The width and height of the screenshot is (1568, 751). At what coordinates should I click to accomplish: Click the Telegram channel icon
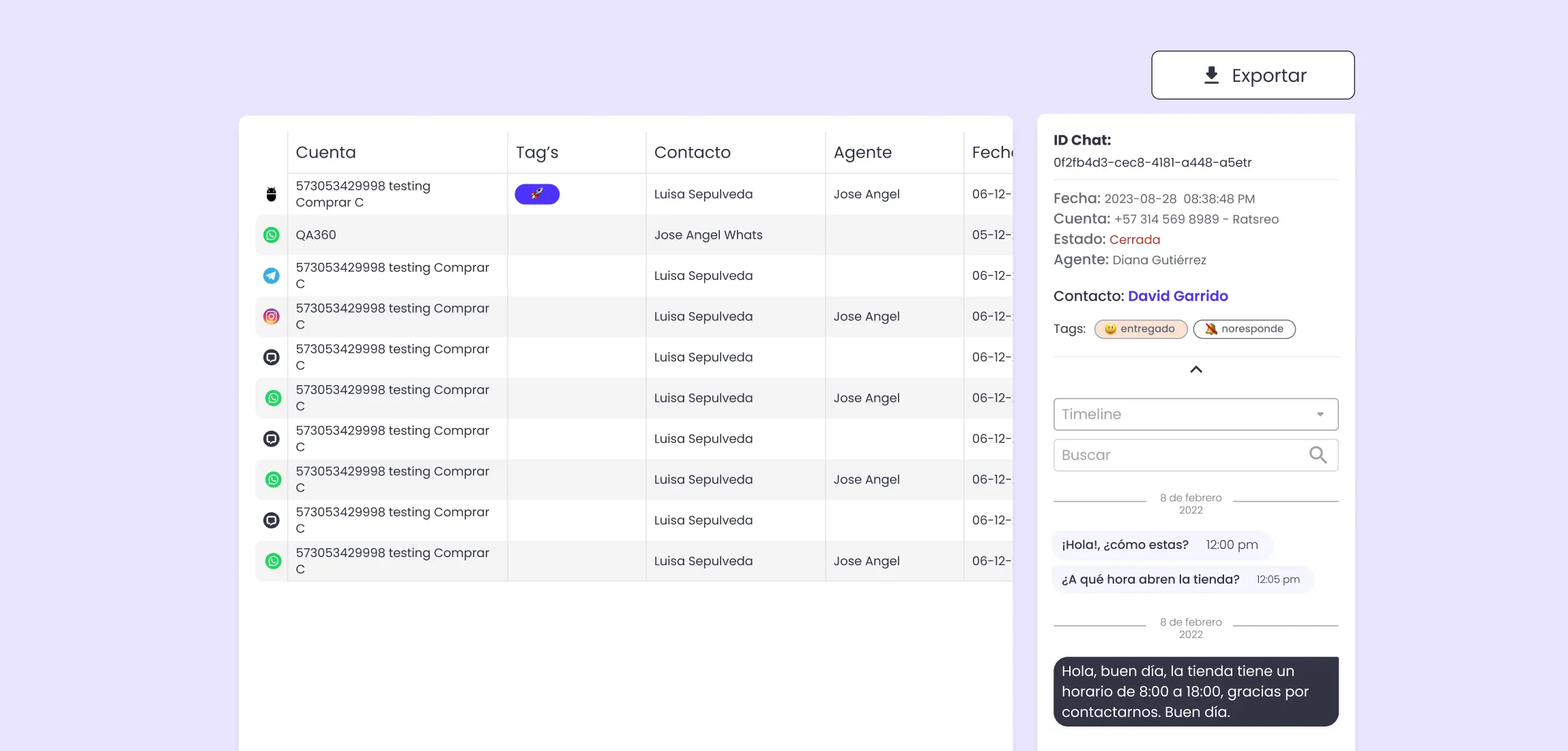tap(271, 276)
